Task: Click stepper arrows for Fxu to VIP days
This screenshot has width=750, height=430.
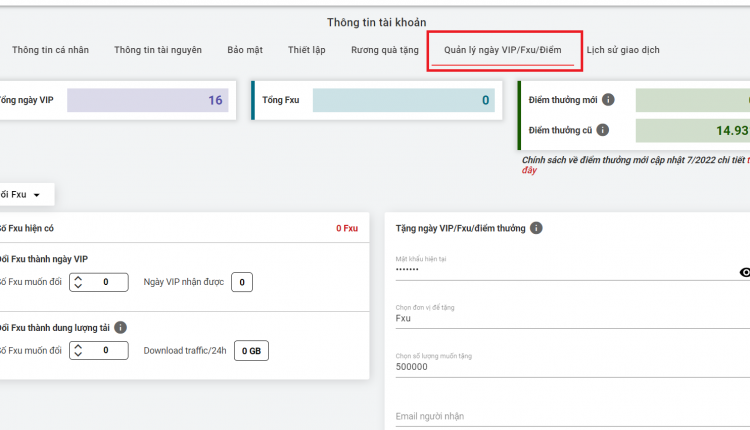Action: 78,282
